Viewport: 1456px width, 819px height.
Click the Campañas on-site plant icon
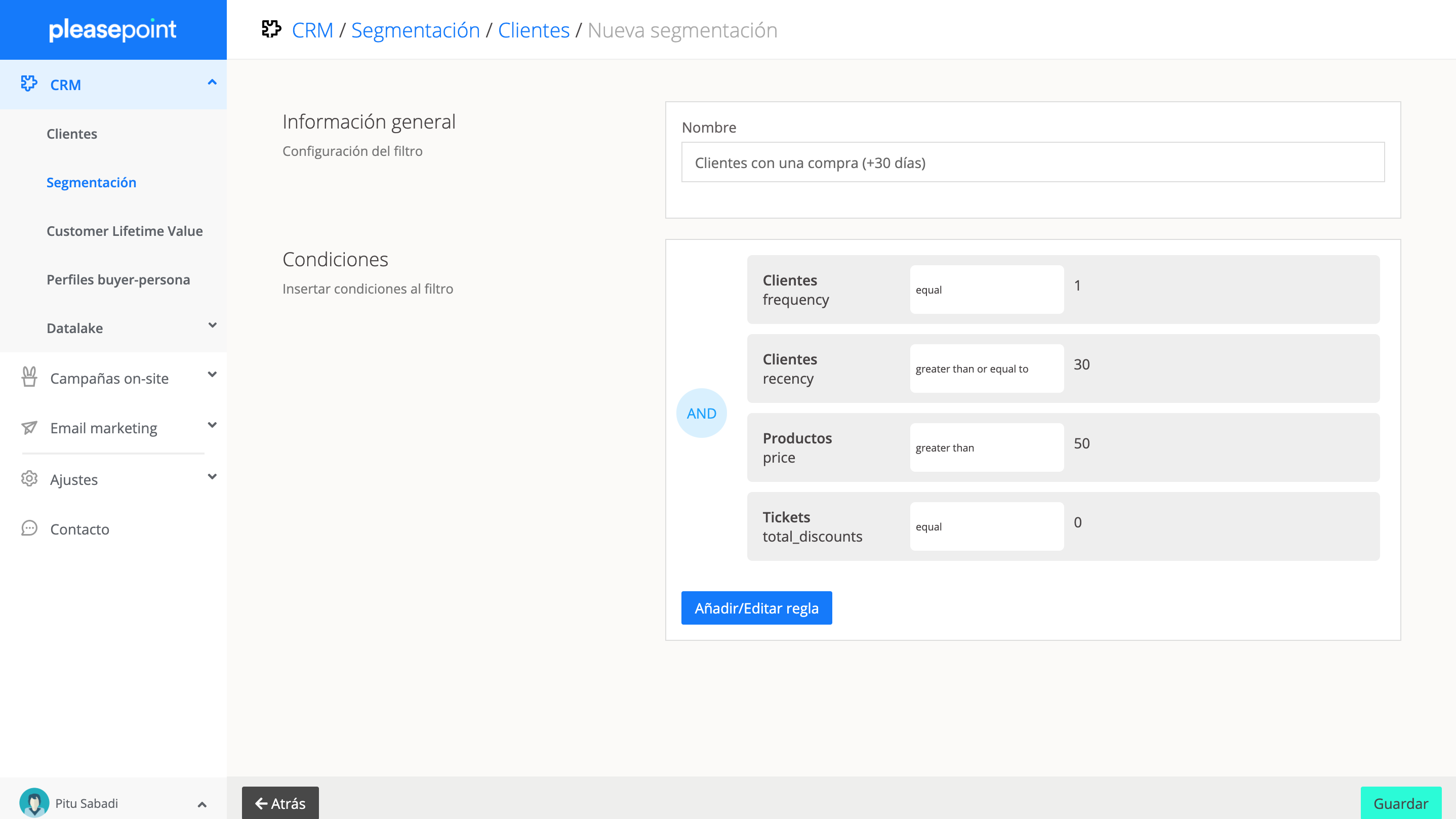click(x=29, y=377)
